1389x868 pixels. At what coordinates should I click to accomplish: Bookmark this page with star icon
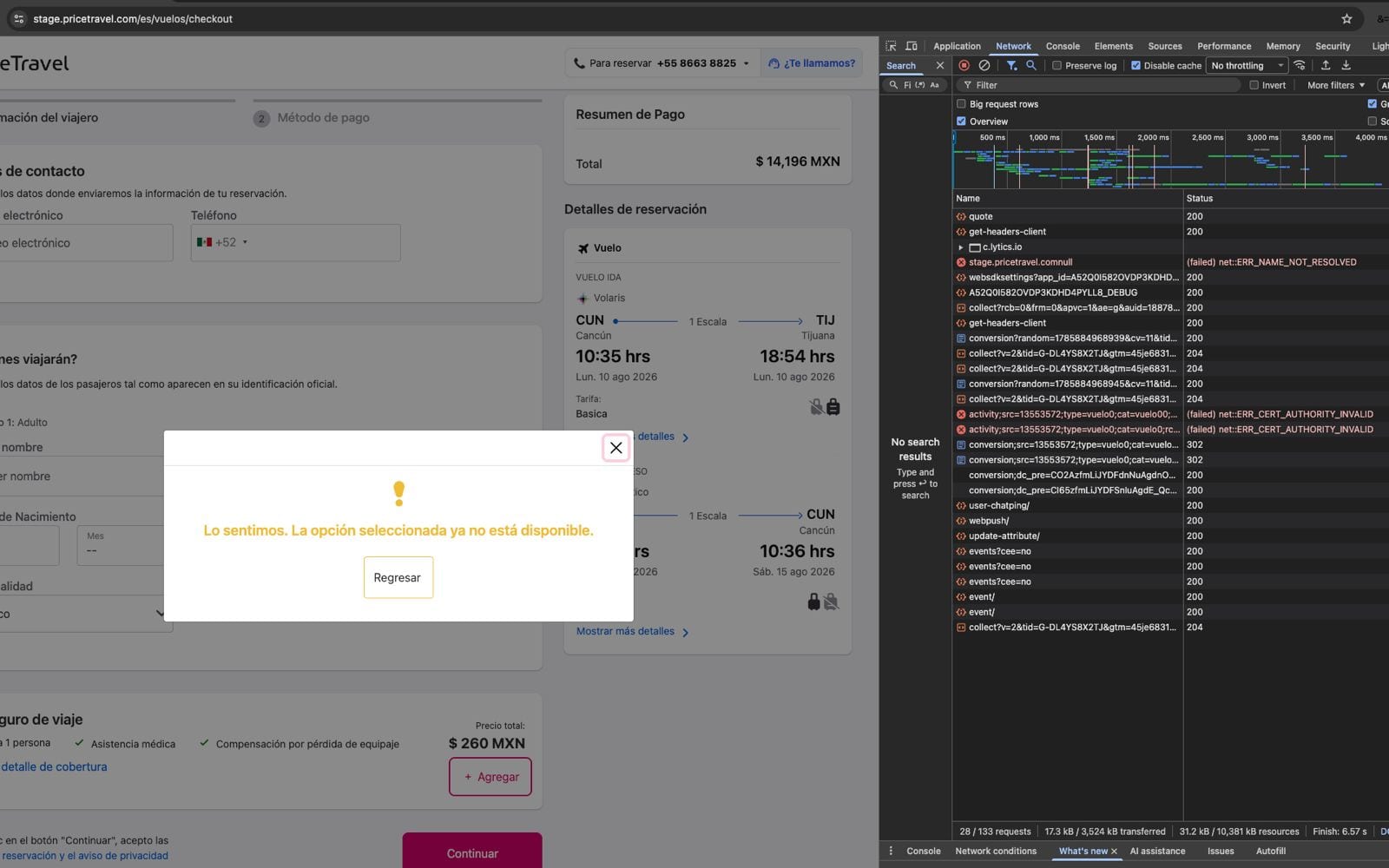tap(1346, 18)
